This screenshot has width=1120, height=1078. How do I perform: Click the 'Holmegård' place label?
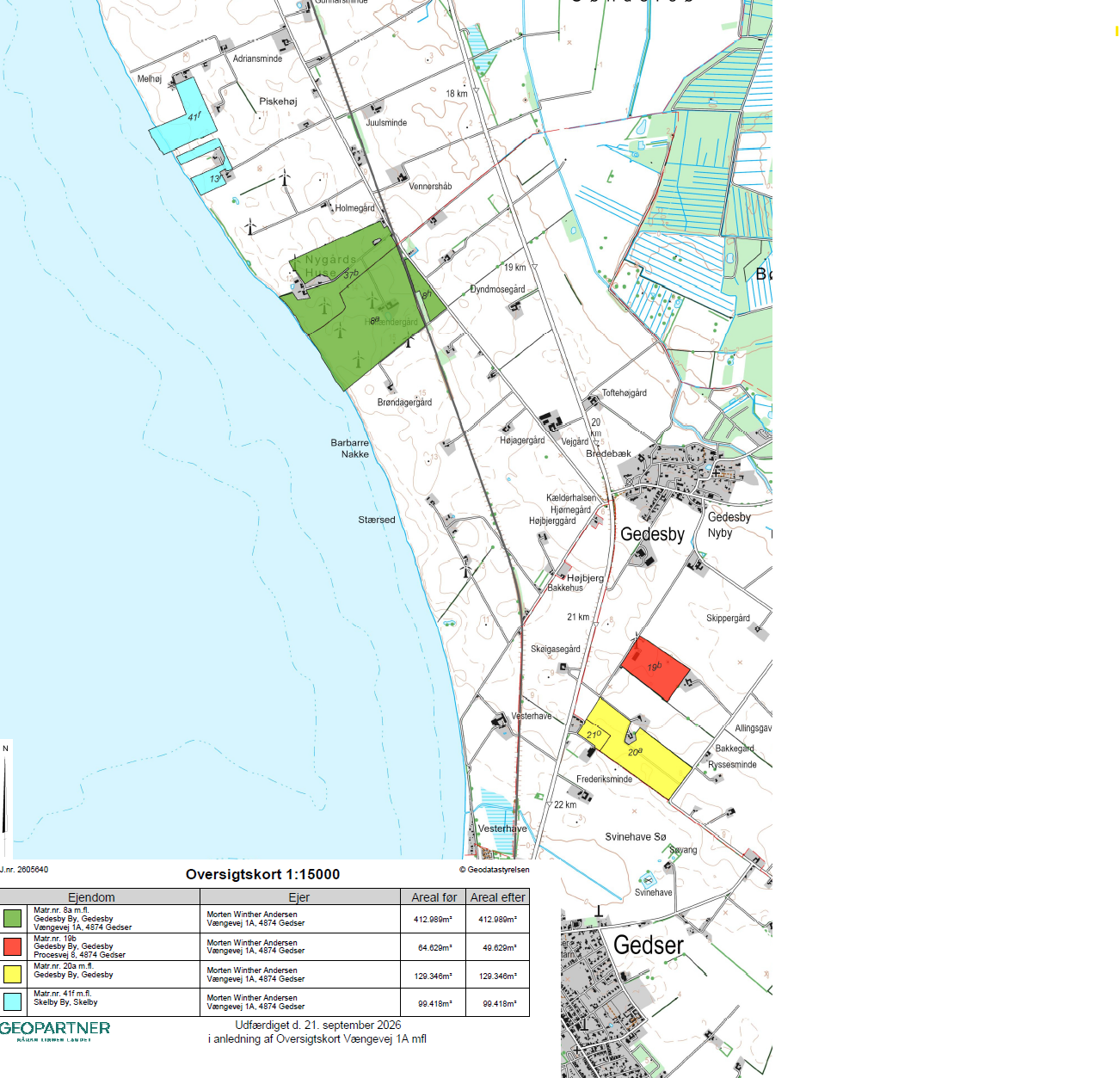coord(354,208)
